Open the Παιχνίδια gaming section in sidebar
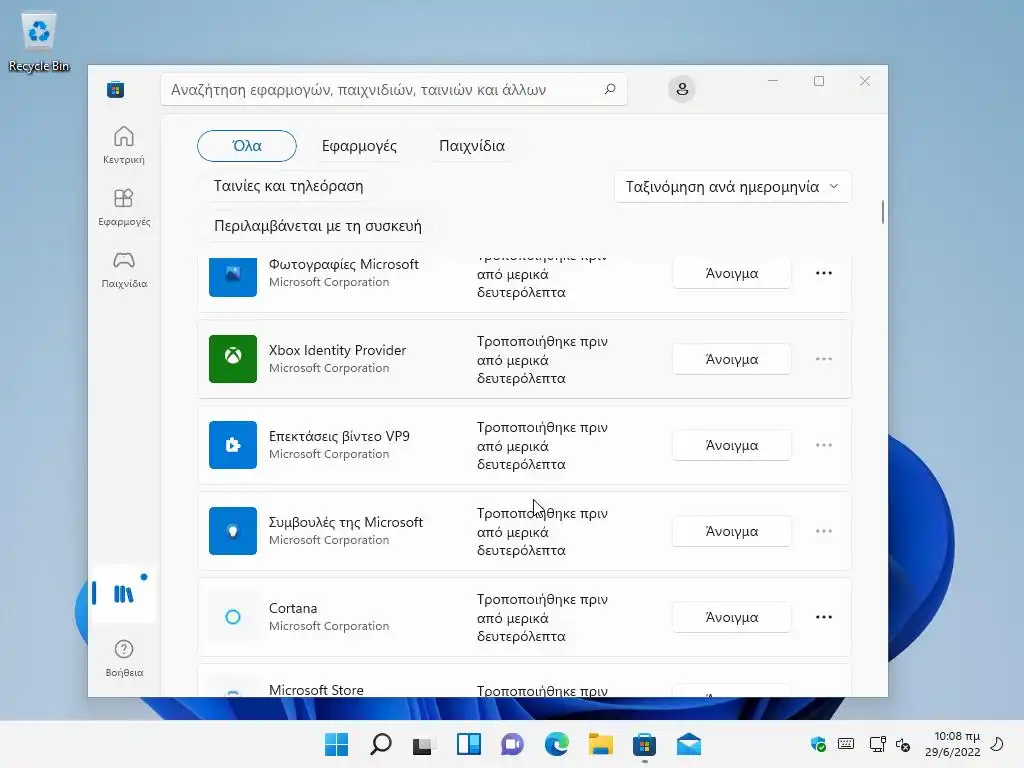Screen dimensions: 1024x768 click(x=123, y=269)
